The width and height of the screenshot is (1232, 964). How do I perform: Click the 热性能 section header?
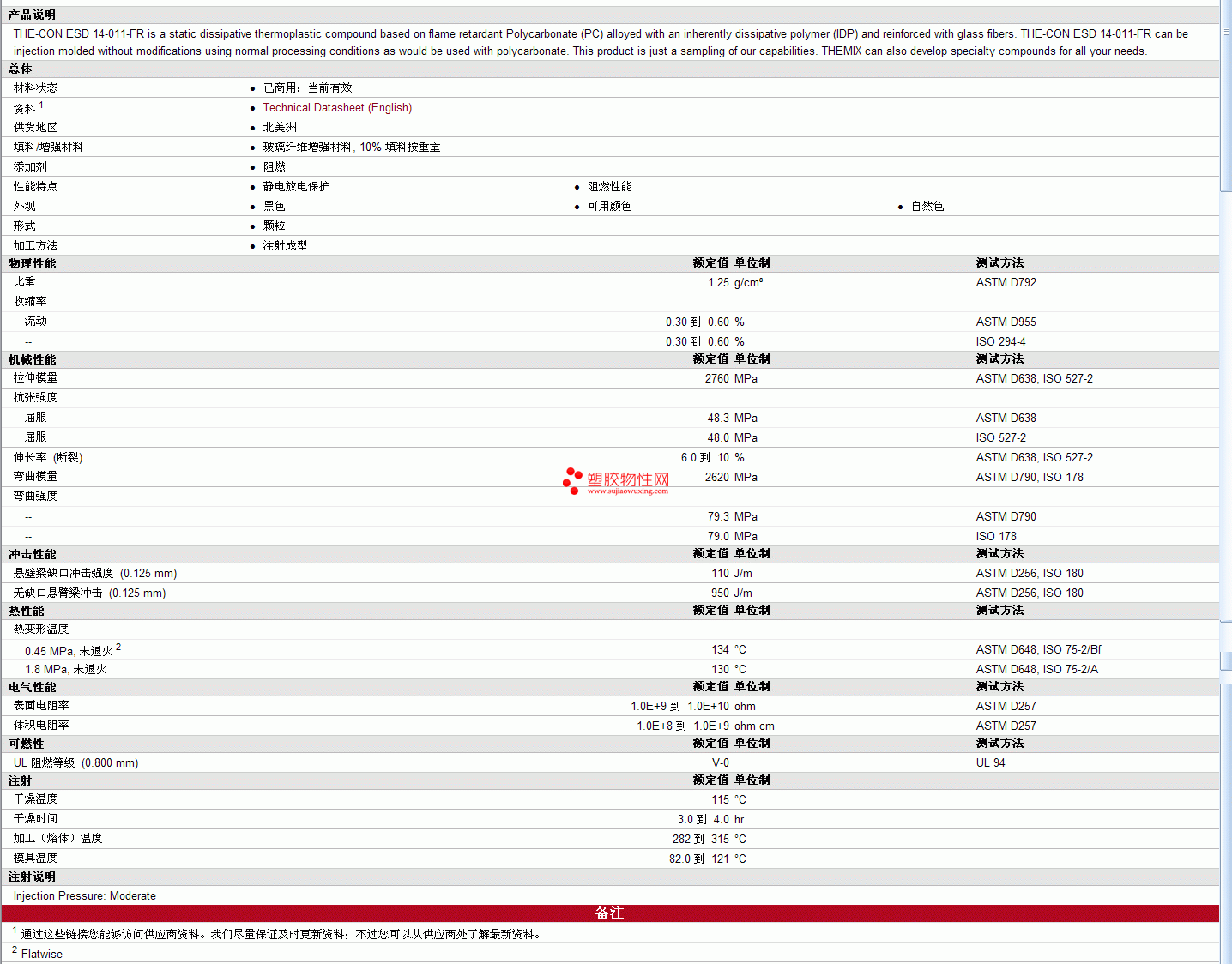pyautogui.click(x=26, y=611)
